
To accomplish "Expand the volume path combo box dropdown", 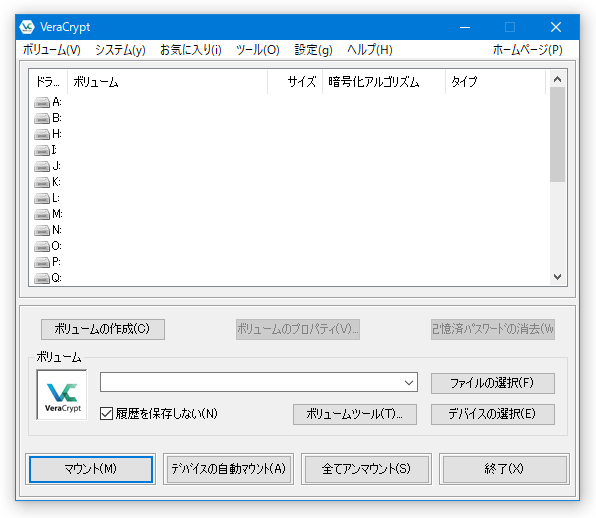I will tap(409, 382).
